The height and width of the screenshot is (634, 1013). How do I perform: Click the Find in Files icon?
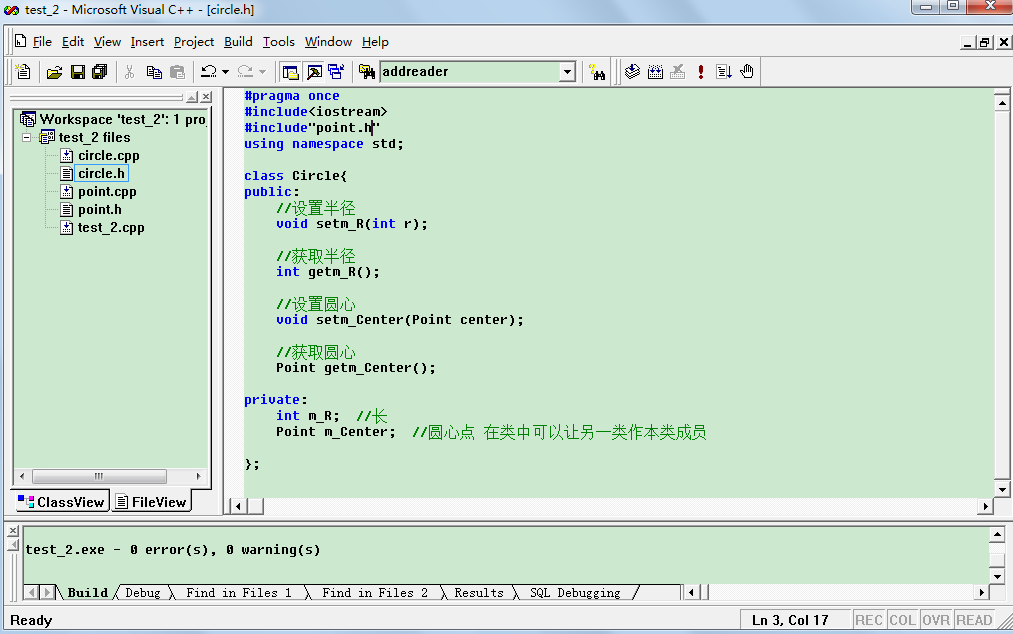tap(367, 72)
